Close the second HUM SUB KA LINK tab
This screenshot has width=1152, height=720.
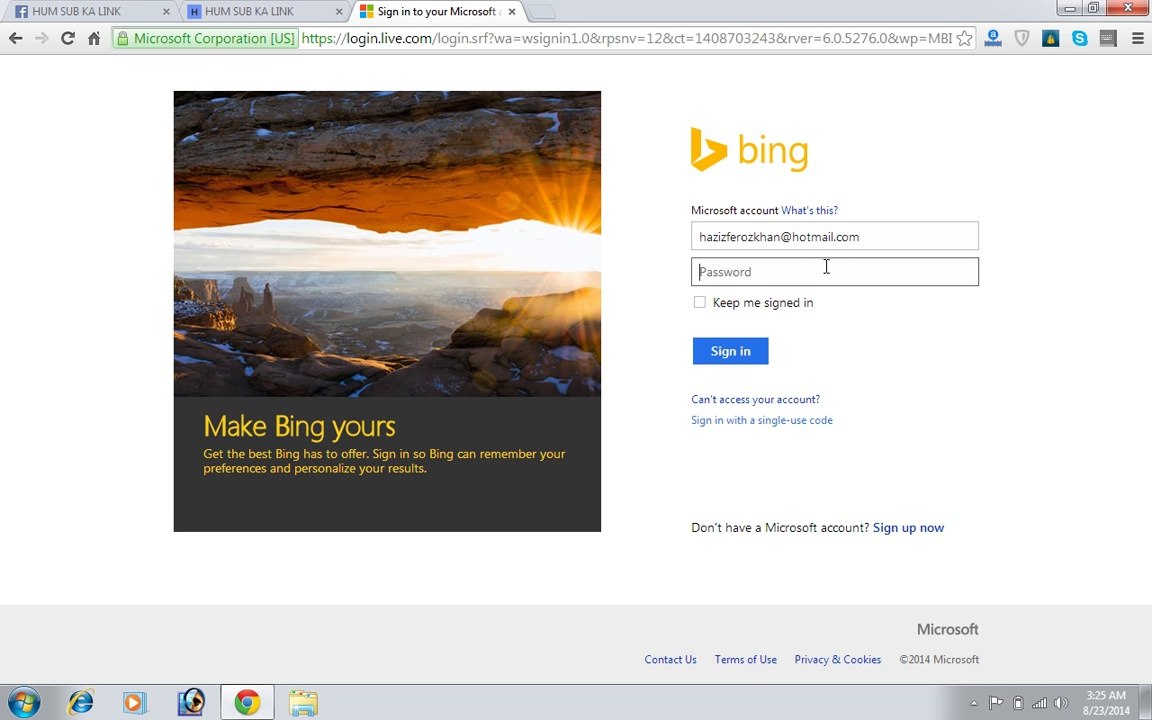339,12
